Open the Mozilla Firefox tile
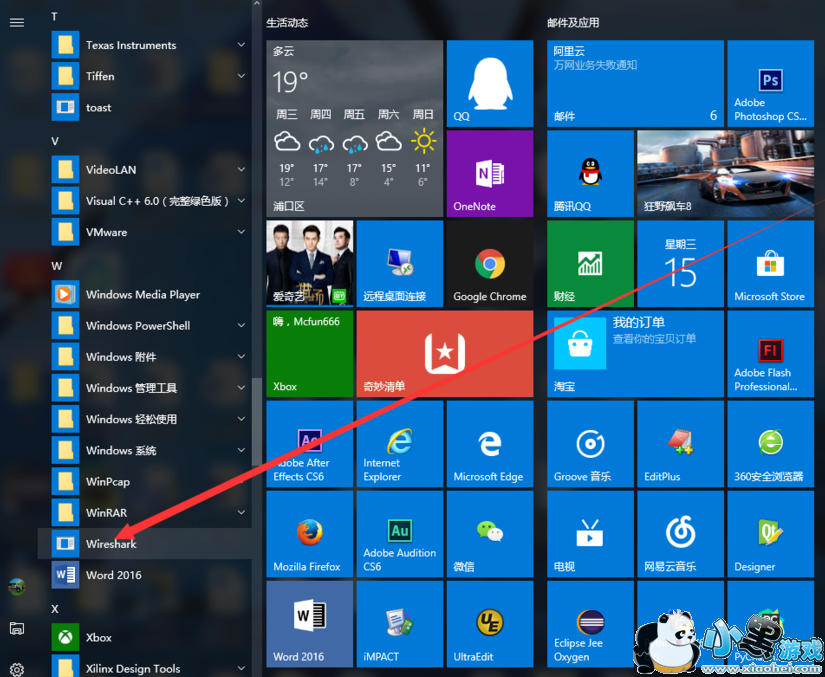This screenshot has width=825, height=677. pyautogui.click(x=309, y=535)
